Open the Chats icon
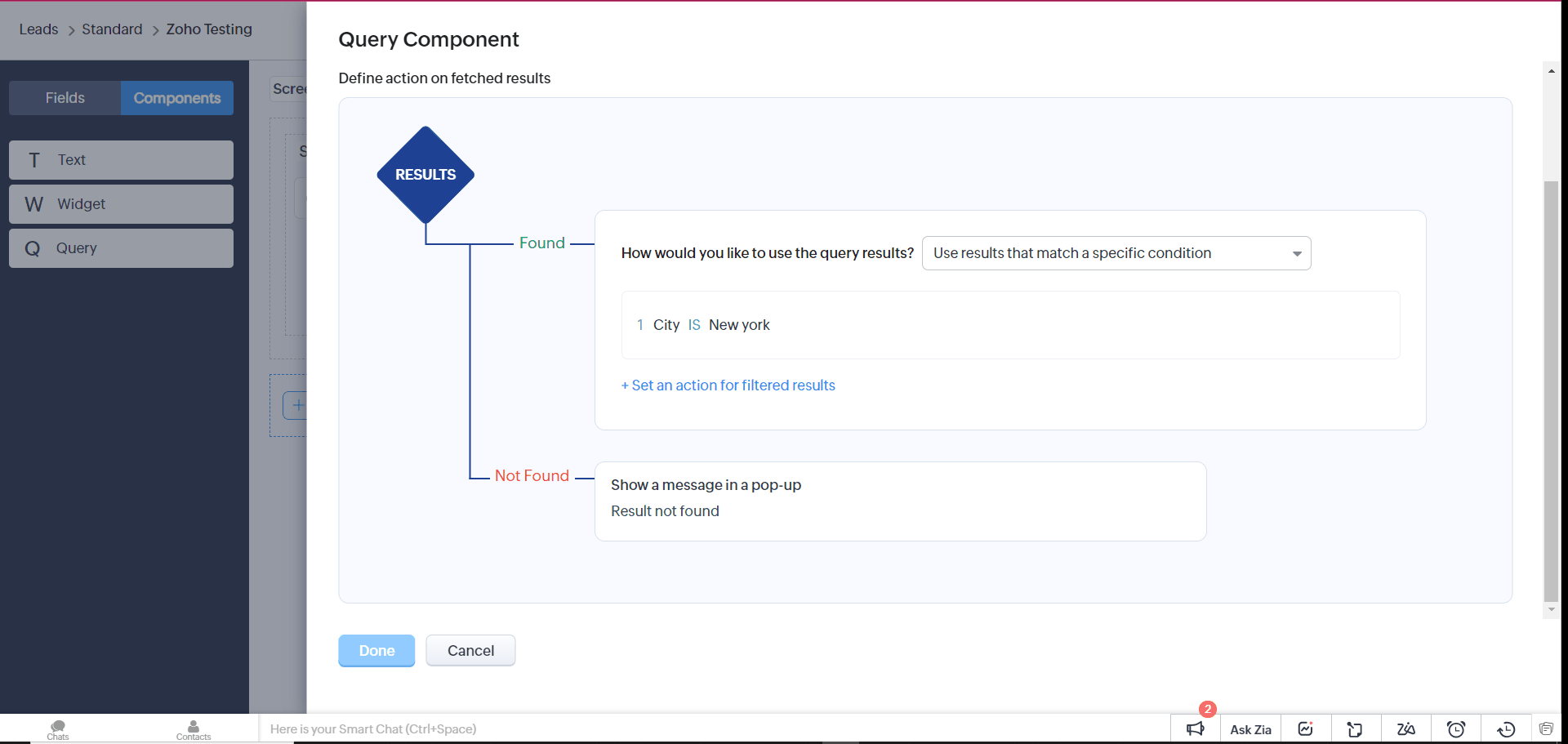The height and width of the screenshot is (744, 1568). [x=58, y=728]
